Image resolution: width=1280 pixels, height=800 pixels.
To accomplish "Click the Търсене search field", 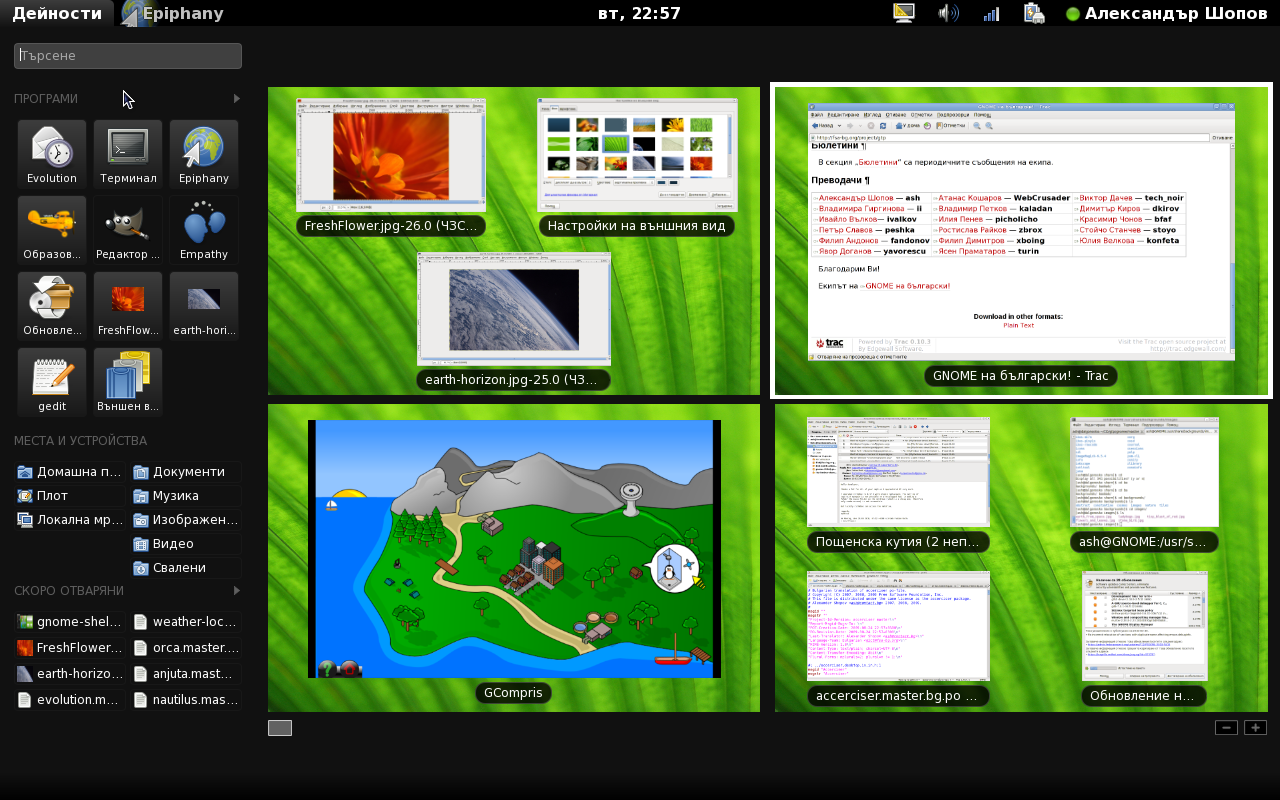I will click(128, 56).
